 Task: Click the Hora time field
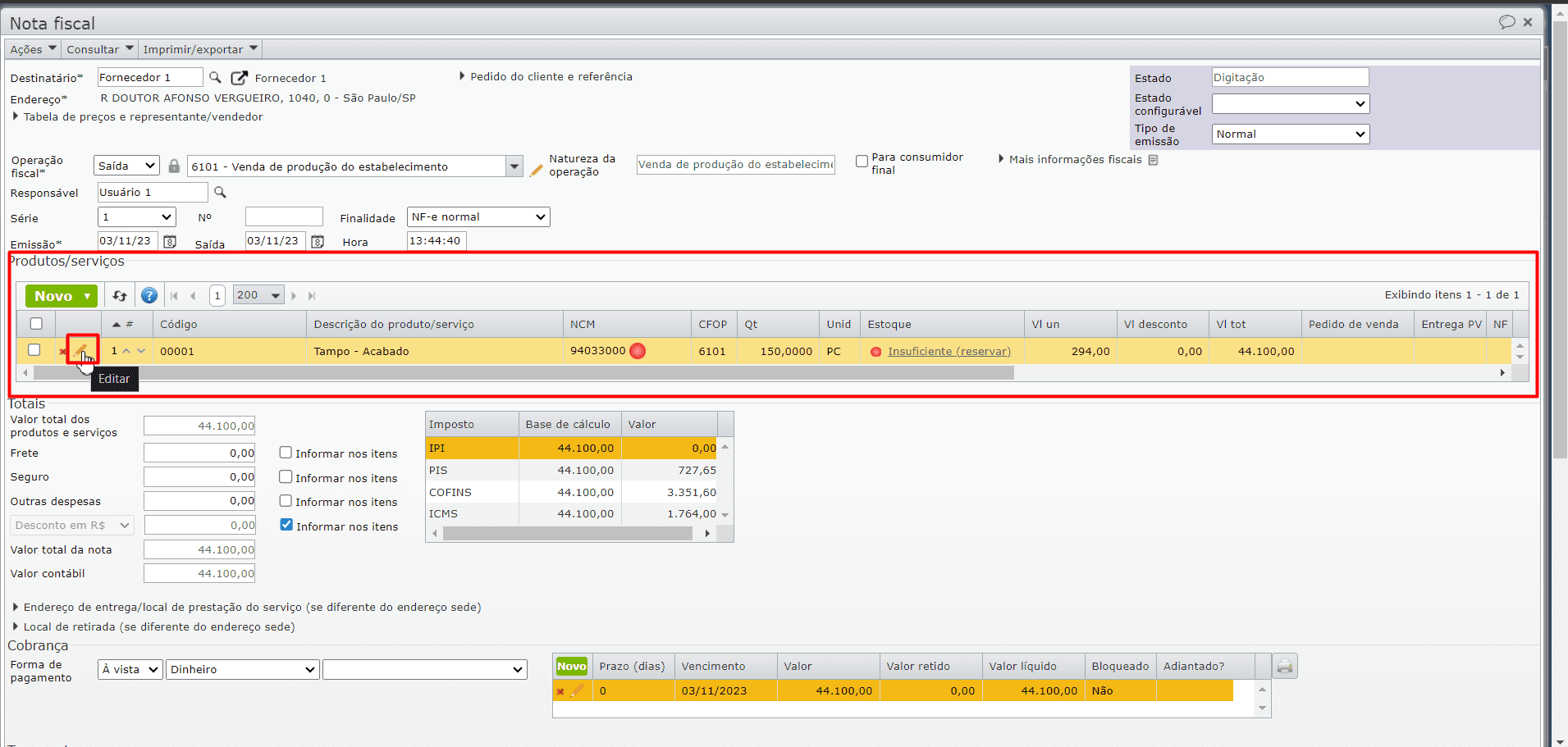click(x=437, y=241)
